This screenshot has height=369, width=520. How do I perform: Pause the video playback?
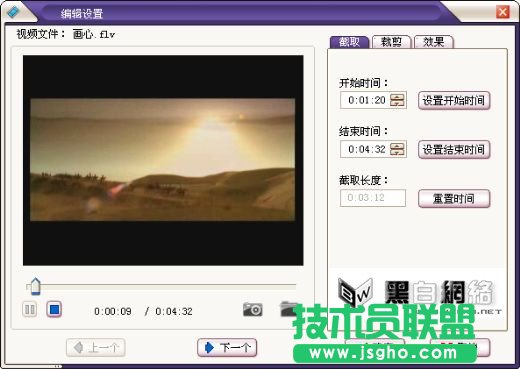(30, 310)
